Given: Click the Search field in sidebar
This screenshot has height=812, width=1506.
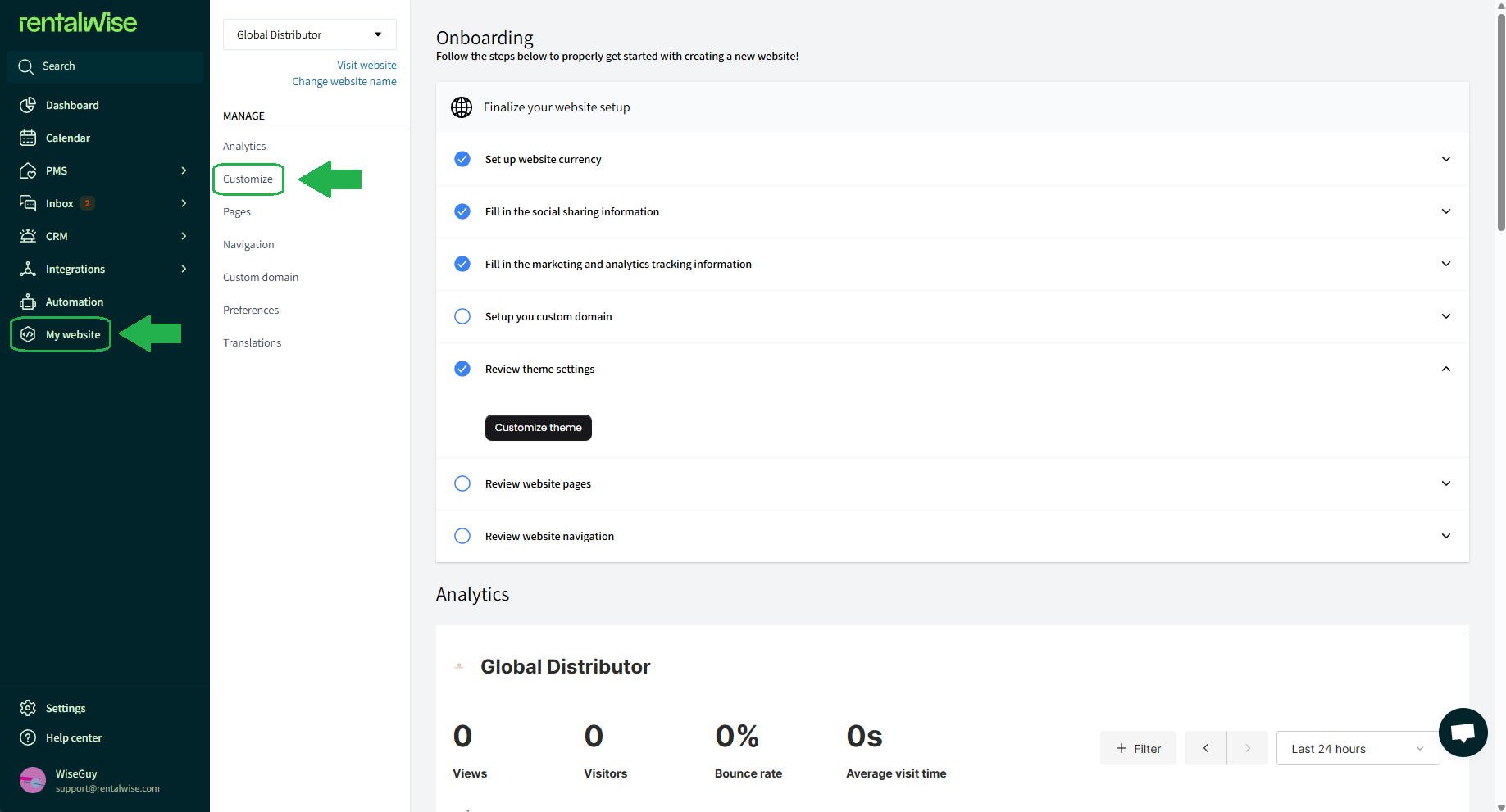Looking at the screenshot, I should [x=105, y=66].
